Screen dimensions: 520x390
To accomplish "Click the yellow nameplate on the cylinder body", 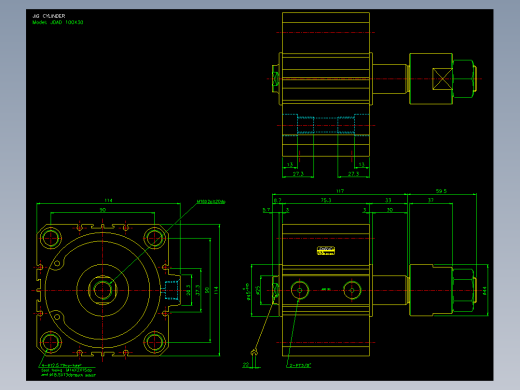I will pos(326,251).
